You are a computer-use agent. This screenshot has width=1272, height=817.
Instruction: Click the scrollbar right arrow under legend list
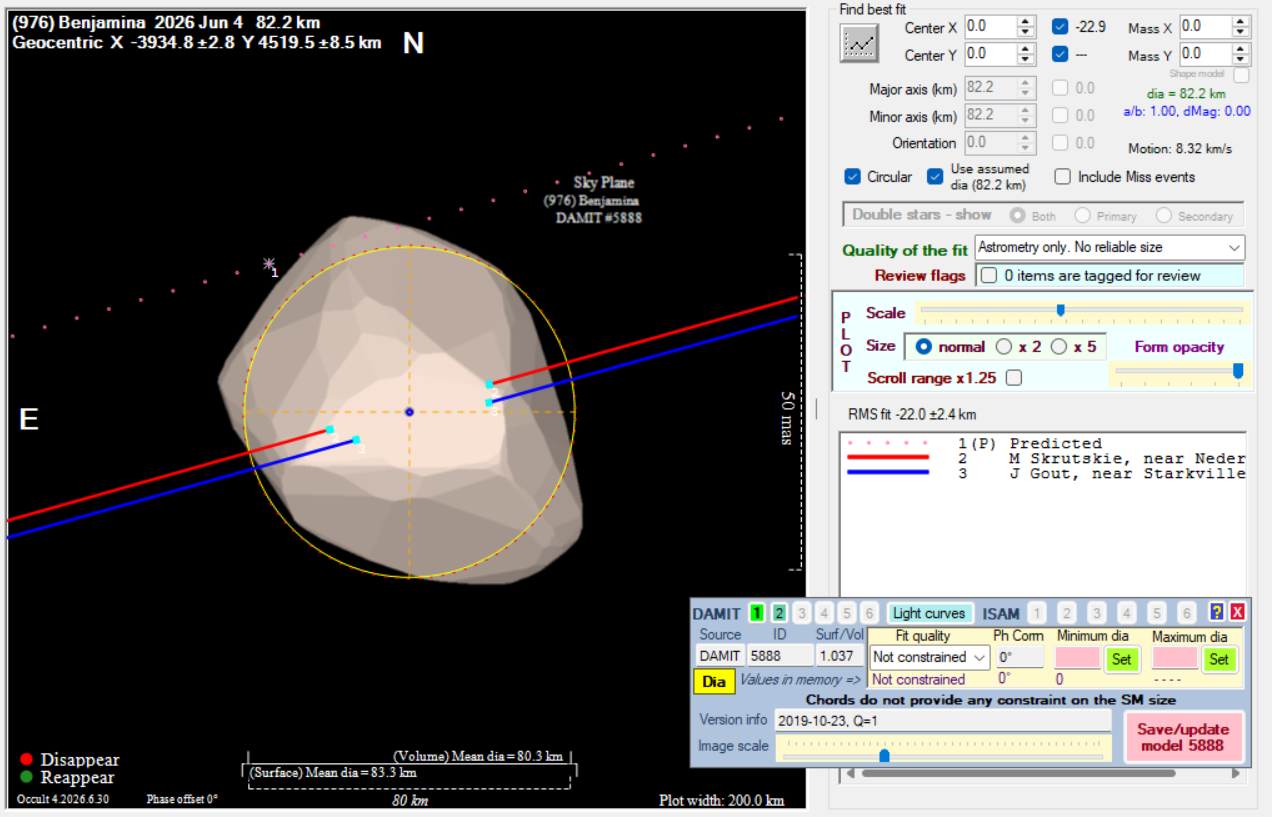coord(1238,773)
